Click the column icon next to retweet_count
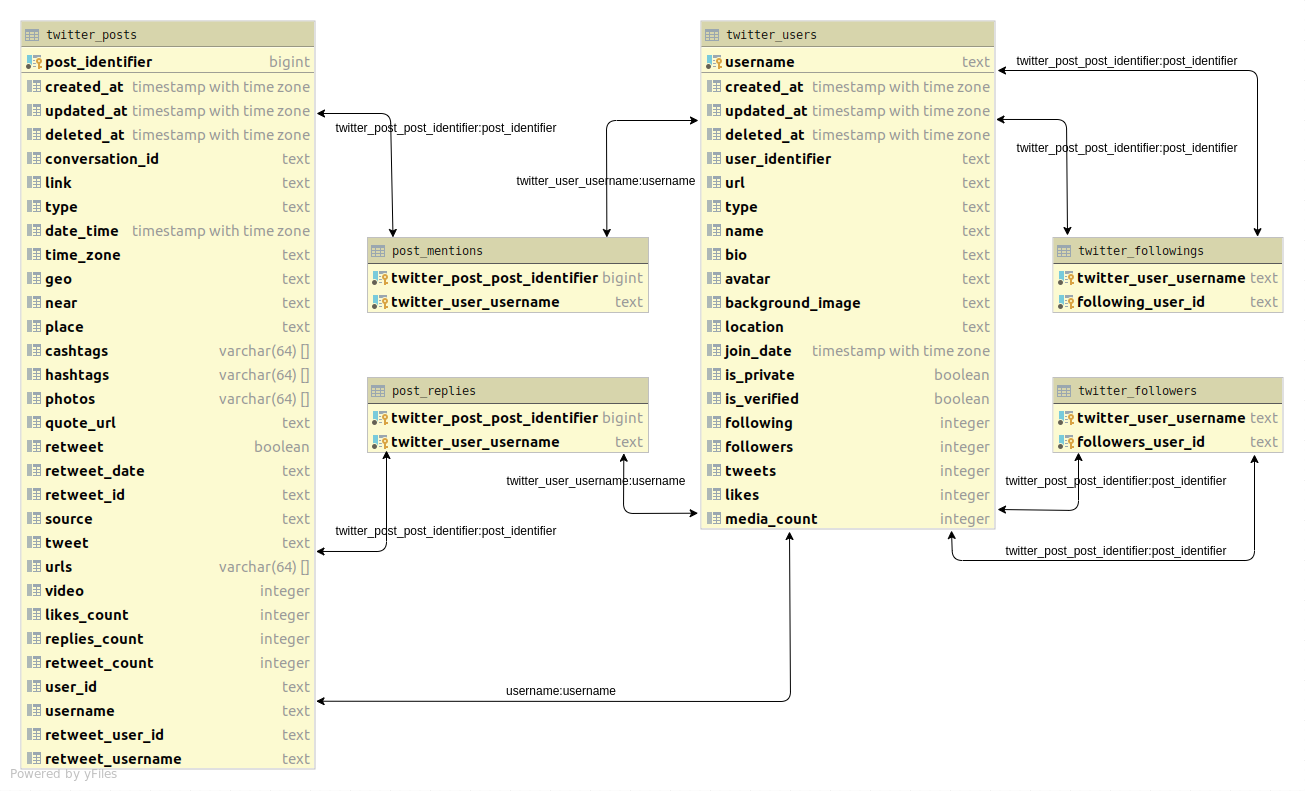The height and width of the screenshot is (791, 1305). 34,663
